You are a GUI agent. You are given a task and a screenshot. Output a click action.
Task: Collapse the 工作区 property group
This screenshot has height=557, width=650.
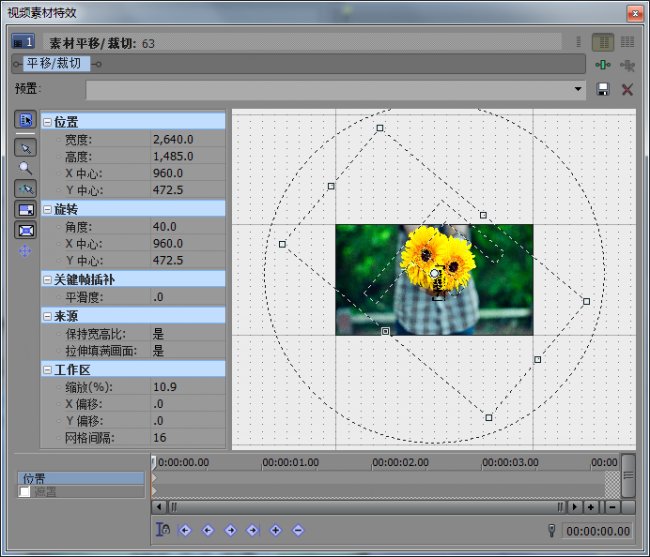(47, 369)
